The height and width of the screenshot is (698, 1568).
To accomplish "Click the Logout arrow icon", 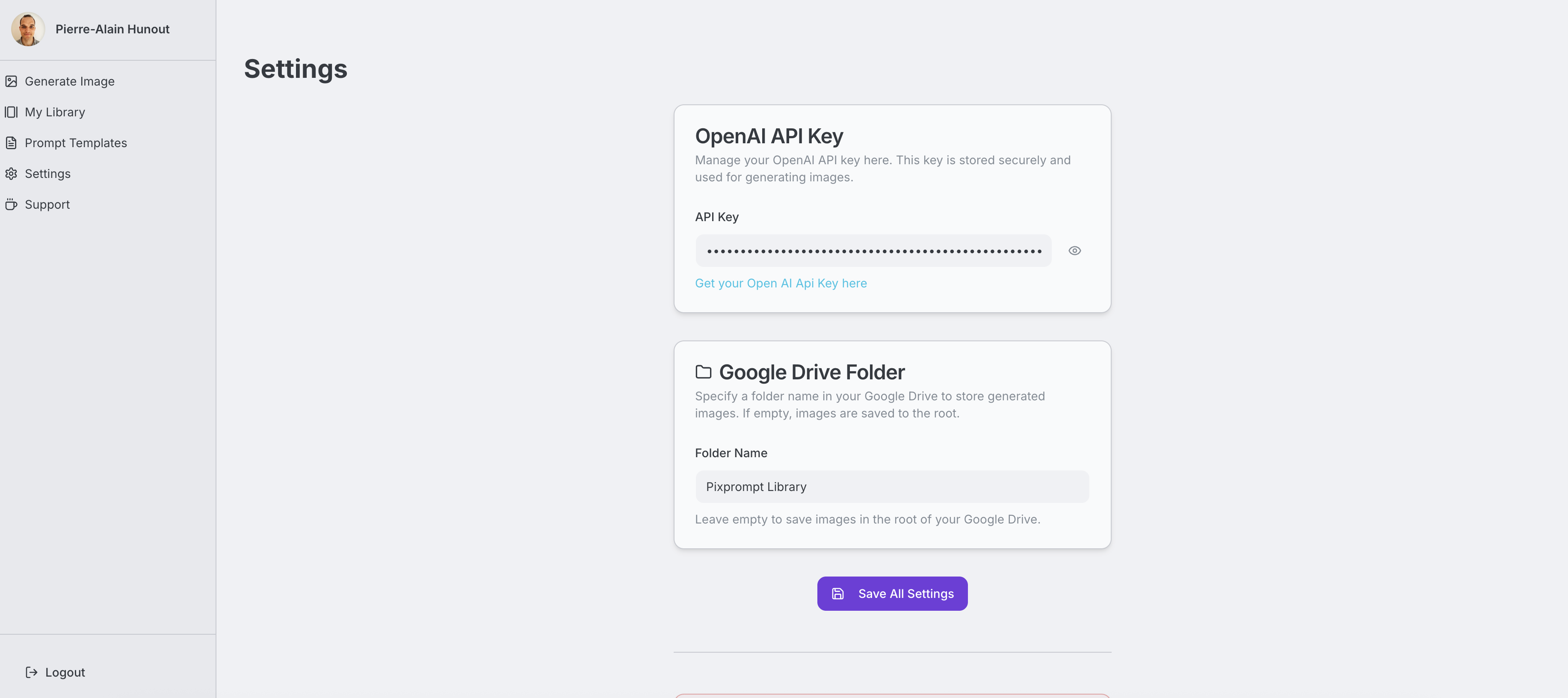I will click(32, 672).
